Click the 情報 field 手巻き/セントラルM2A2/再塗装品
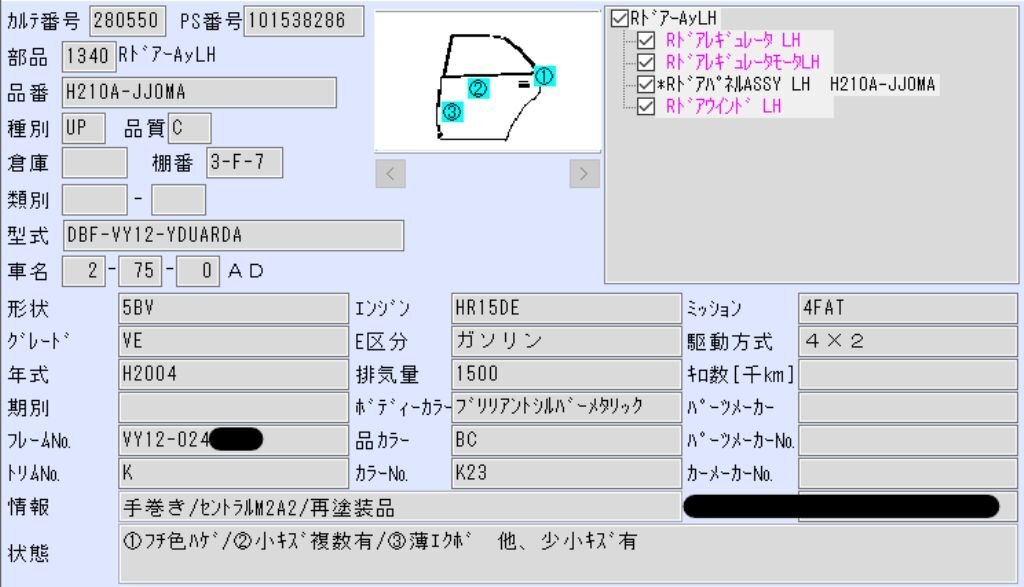Image resolution: width=1024 pixels, height=587 pixels. click(x=400, y=507)
